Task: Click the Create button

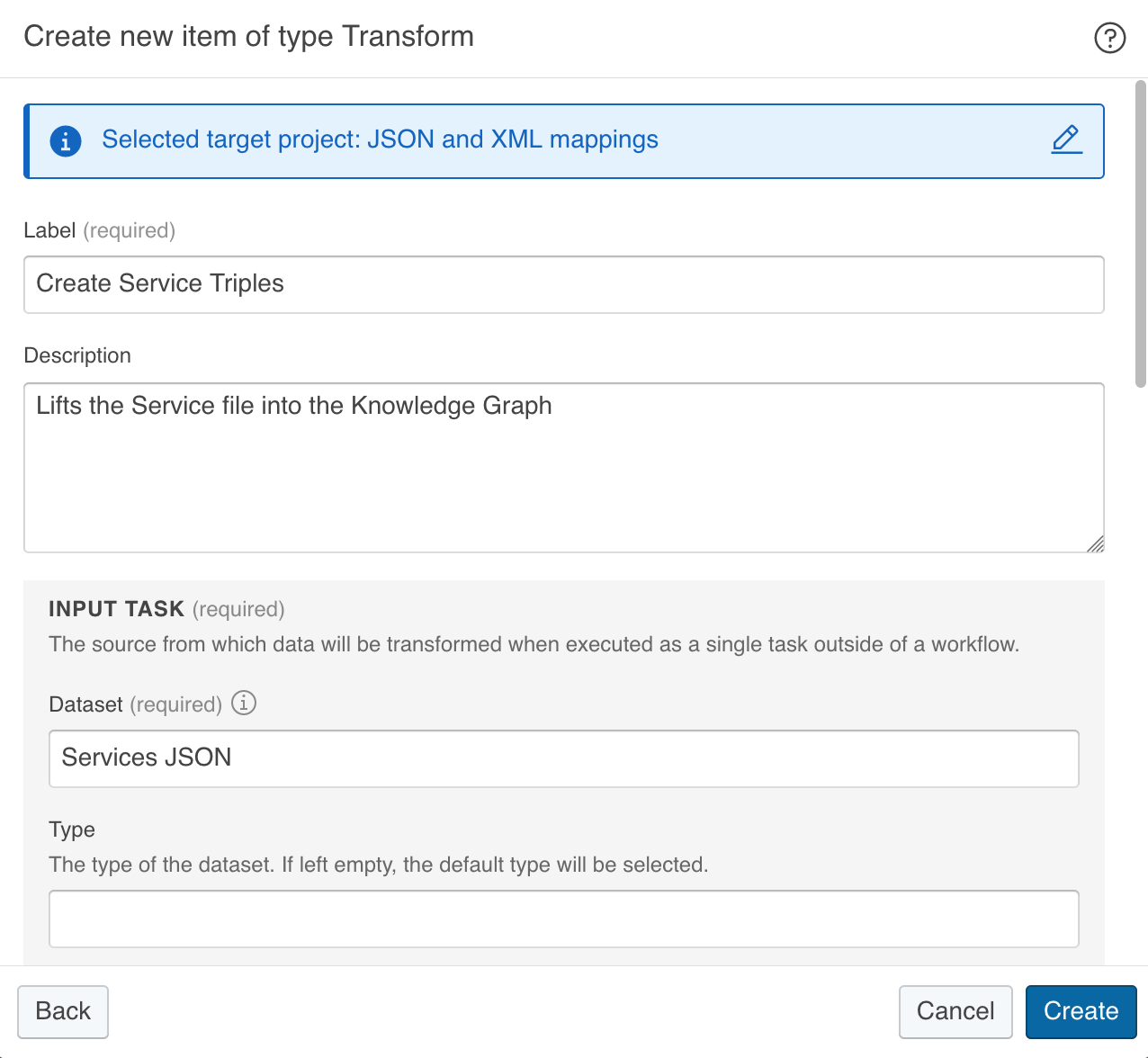Action: pyautogui.click(x=1081, y=1011)
